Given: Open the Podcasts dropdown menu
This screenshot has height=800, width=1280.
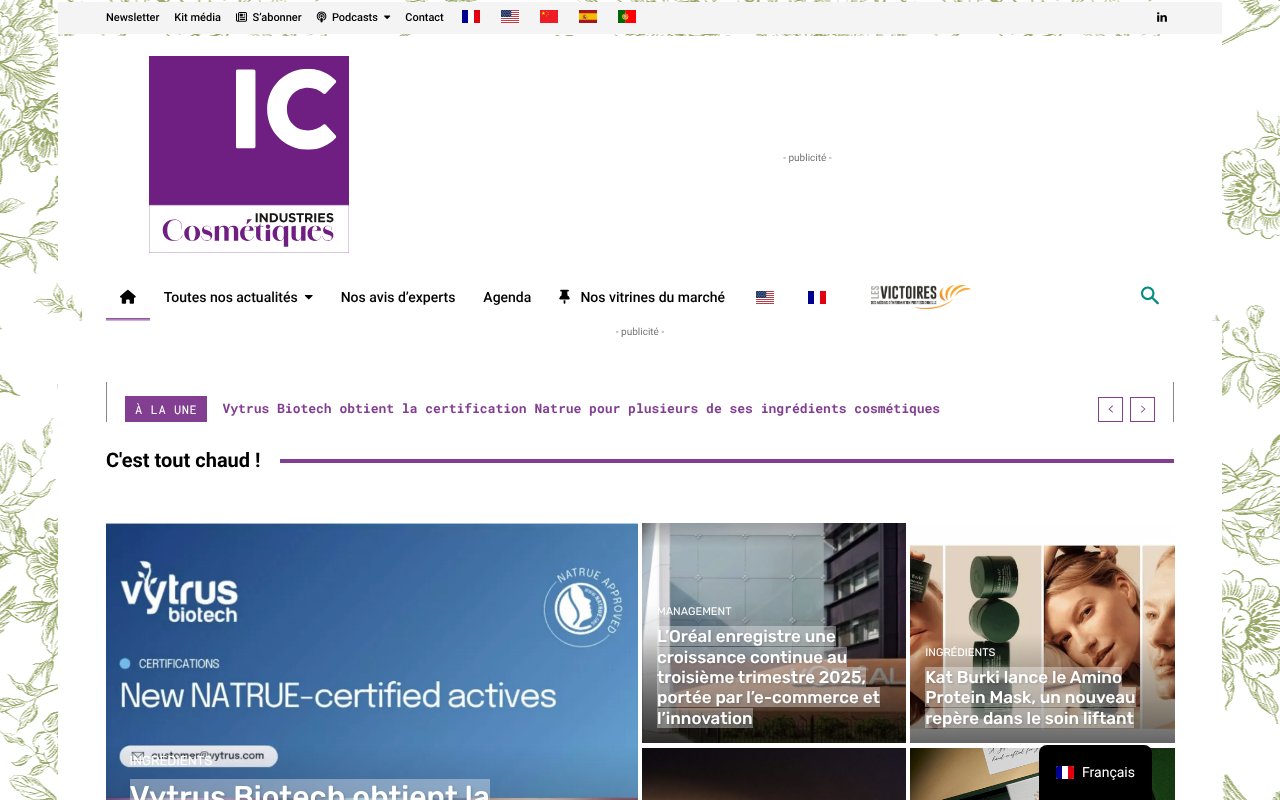Looking at the screenshot, I should [x=352, y=17].
